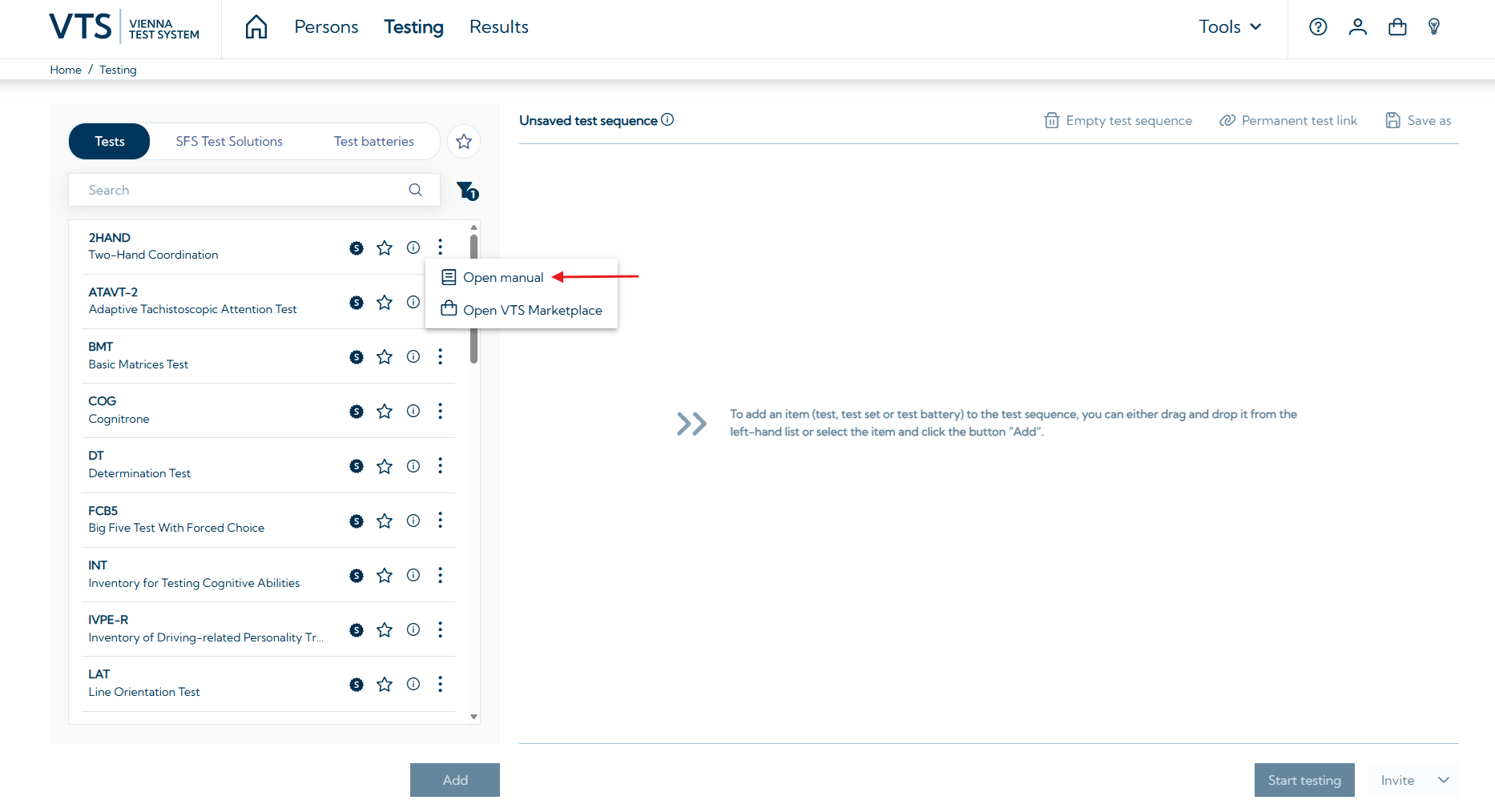Click the S badge on COG row
The width and height of the screenshot is (1495, 812).
(357, 412)
